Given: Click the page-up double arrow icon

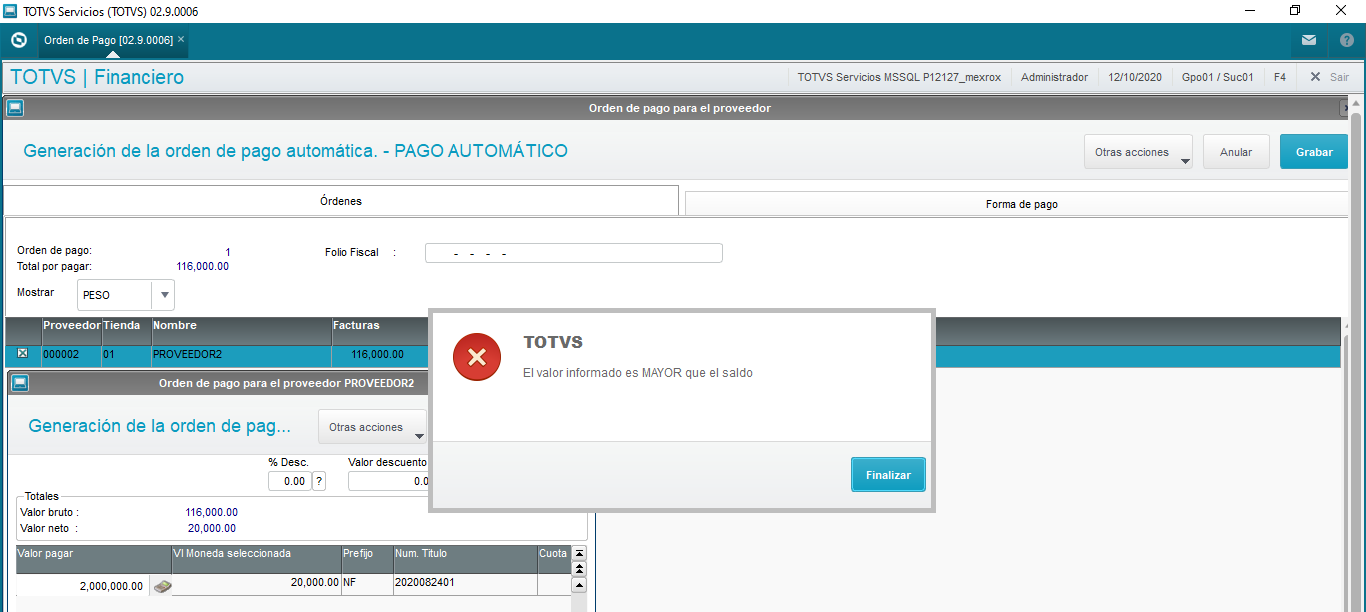Looking at the screenshot, I should pos(578,569).
